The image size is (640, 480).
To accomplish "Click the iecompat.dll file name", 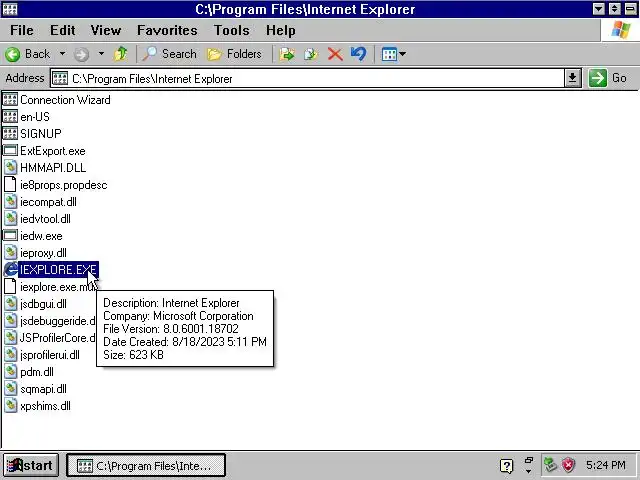I will pos(48,202).
